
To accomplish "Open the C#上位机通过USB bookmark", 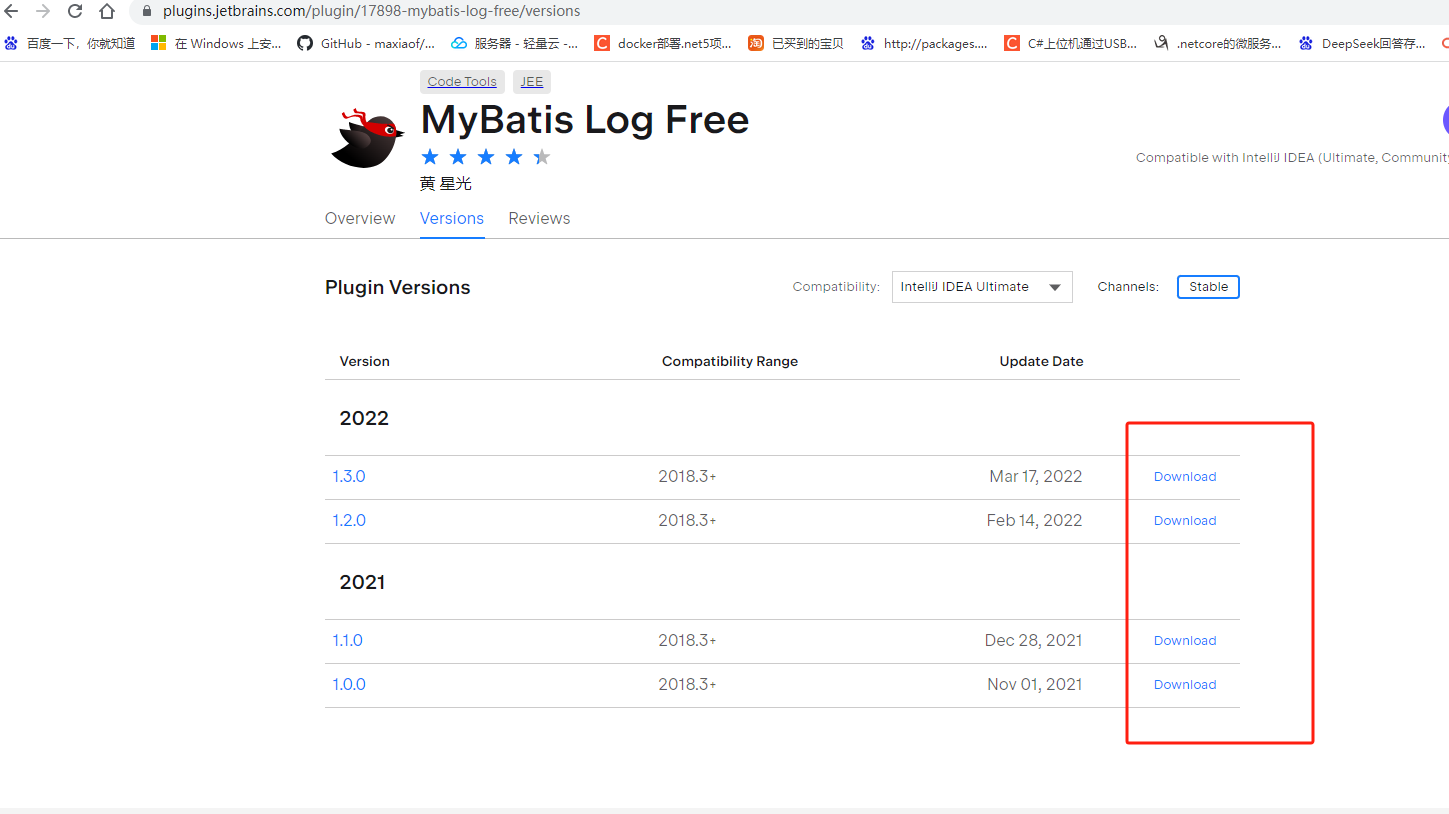I will click(x=1070, y=43).
